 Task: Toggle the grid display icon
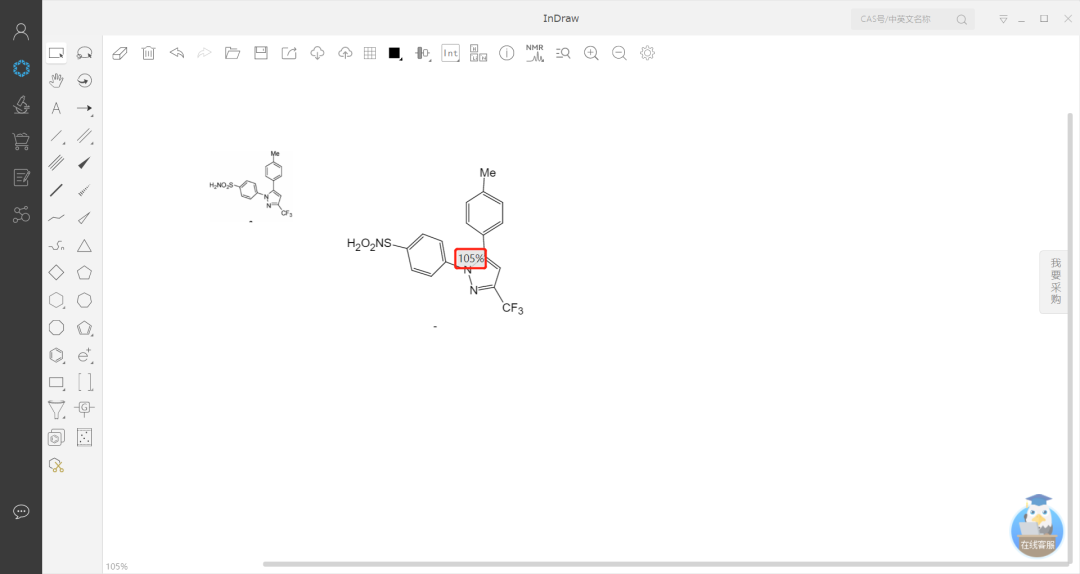click(370, 53)
